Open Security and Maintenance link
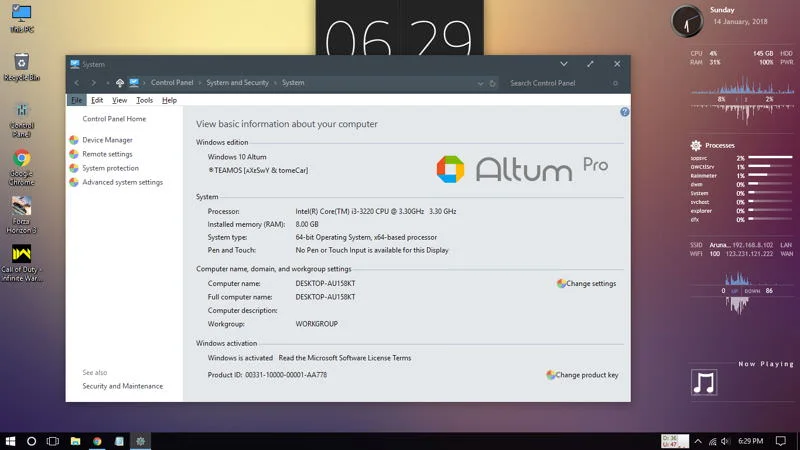 pyautogui.click(x=122, y=386)
